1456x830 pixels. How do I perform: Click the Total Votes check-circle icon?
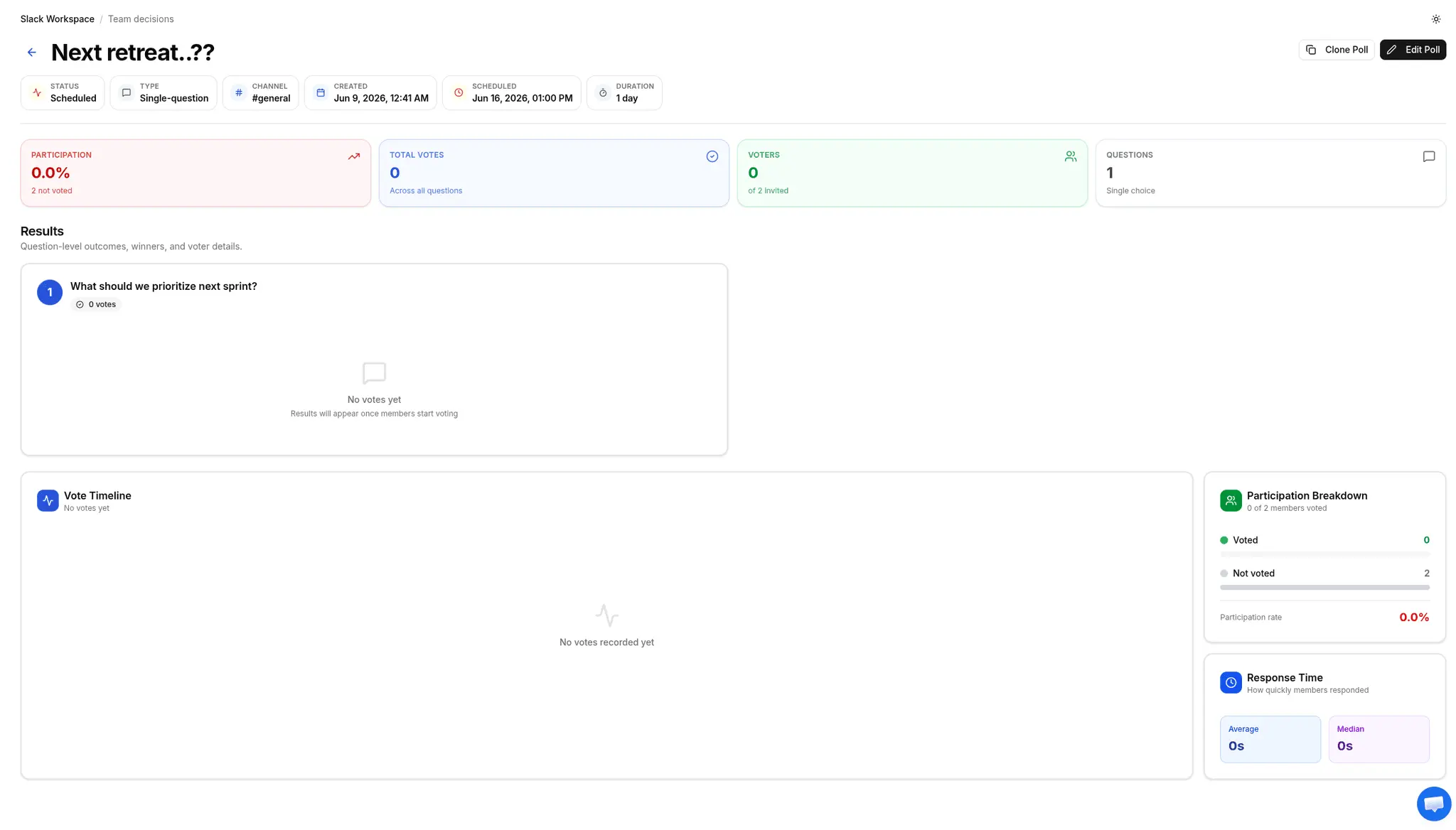pos(712,156)
